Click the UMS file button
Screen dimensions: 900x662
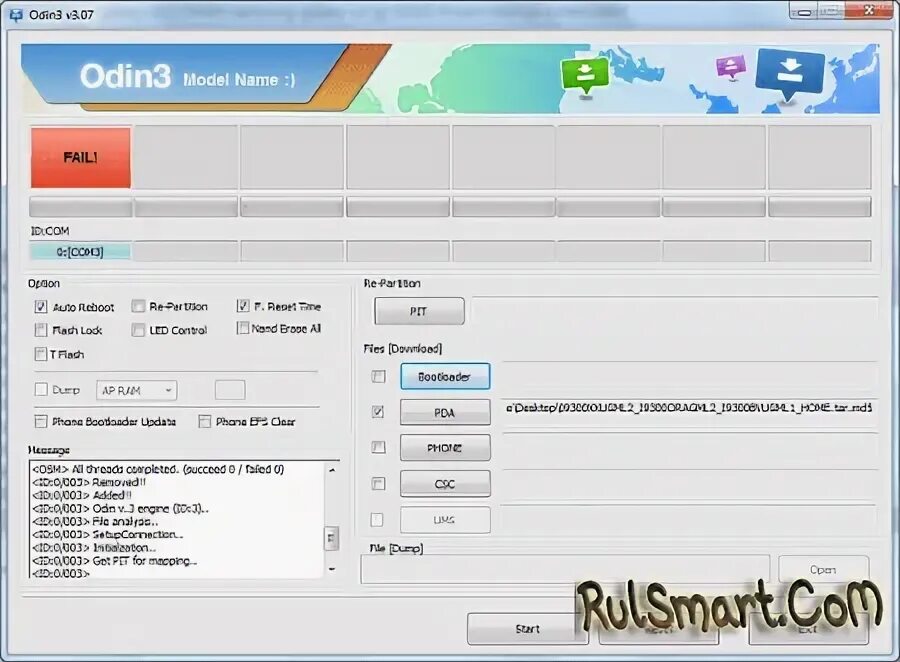pos(445,520)
